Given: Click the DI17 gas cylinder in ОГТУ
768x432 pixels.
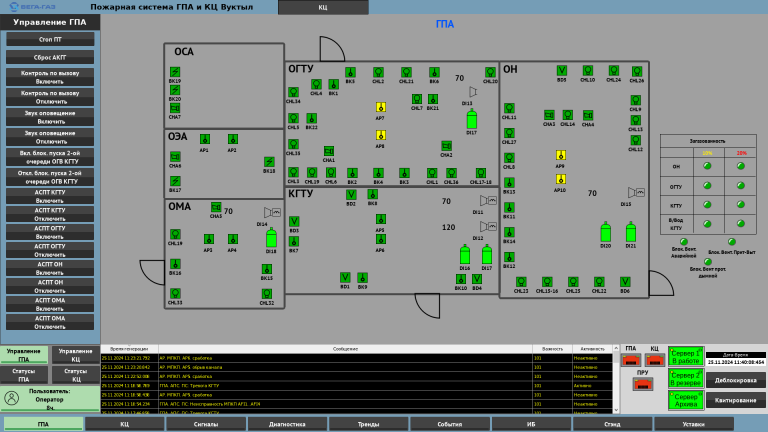Looking at the screenshot, I should click(x=472, y=119).
